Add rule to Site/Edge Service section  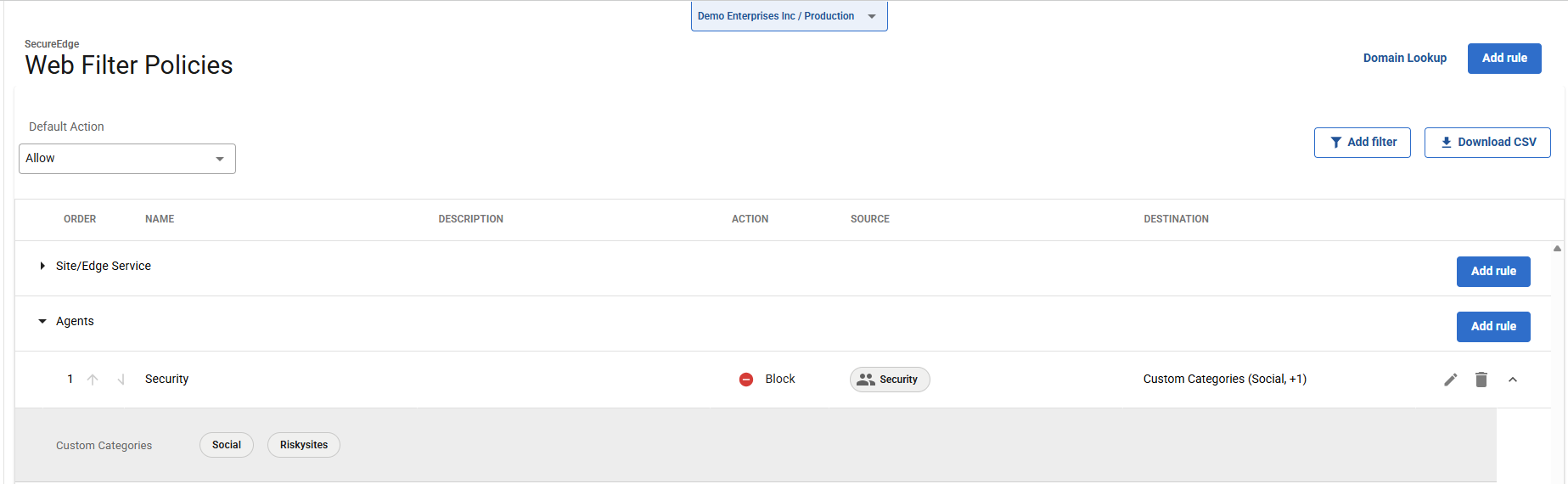pyautogui.click(x=1492, y=271)
